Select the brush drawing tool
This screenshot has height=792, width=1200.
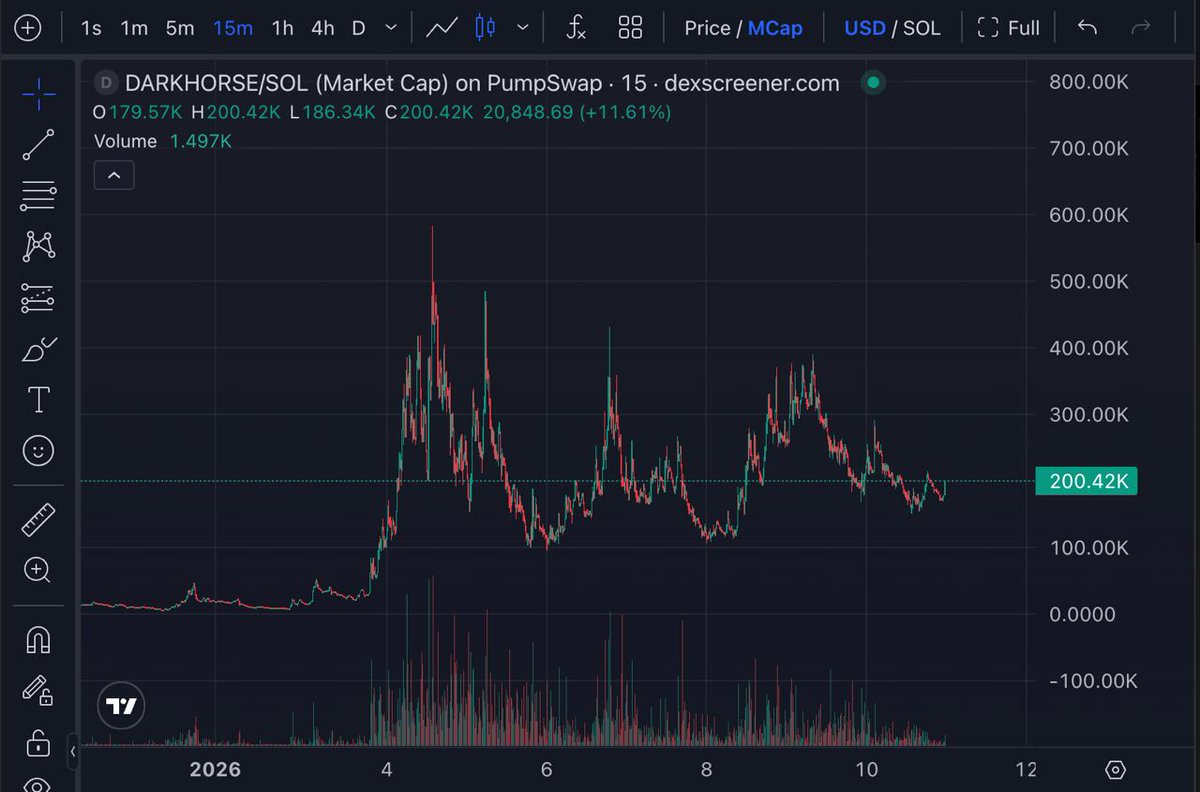38,349
